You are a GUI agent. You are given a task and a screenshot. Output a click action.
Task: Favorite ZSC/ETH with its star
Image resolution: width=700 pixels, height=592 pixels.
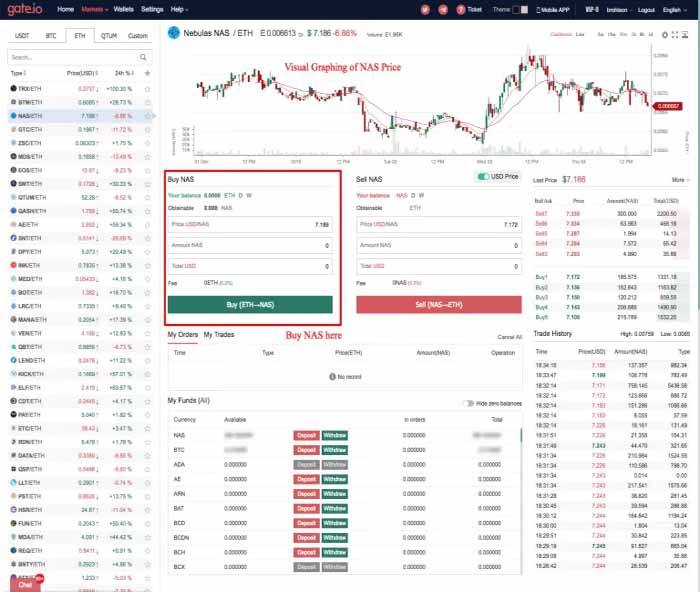point(147,143)
